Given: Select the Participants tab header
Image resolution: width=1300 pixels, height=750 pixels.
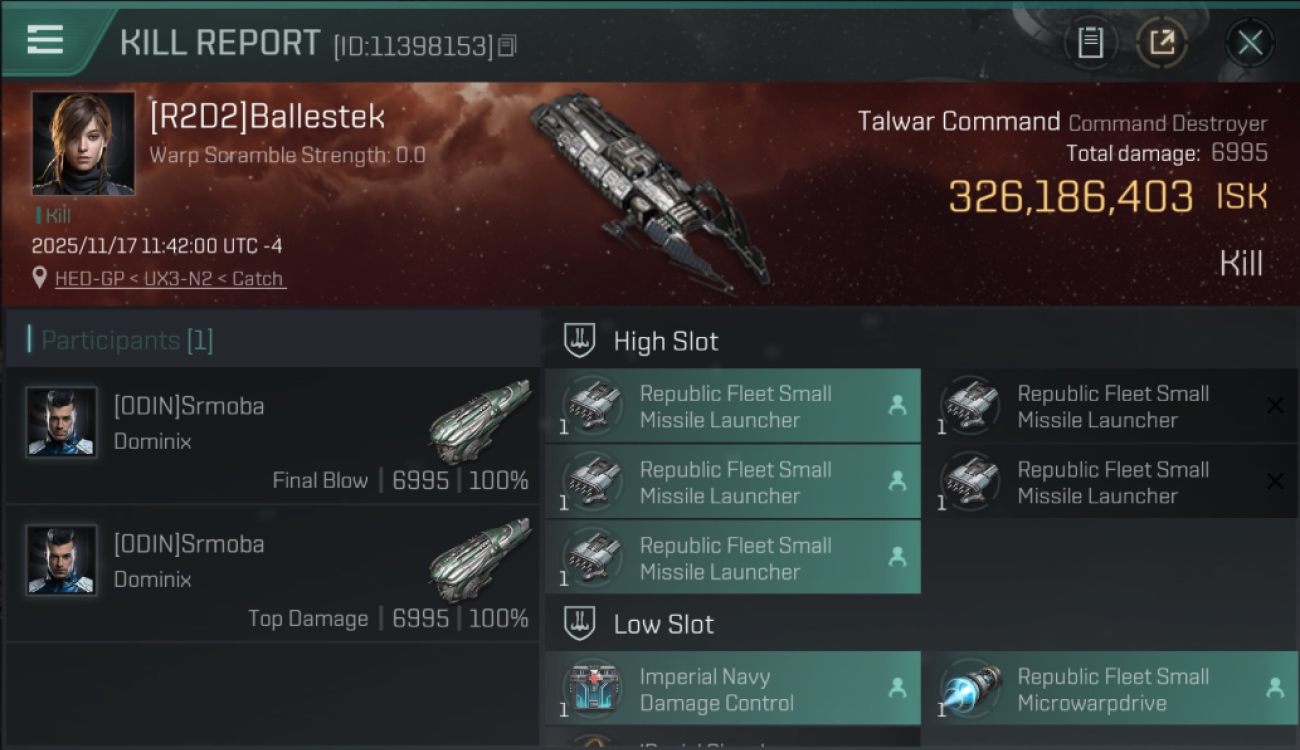Looking at the screenshot, I should (126, 340).
